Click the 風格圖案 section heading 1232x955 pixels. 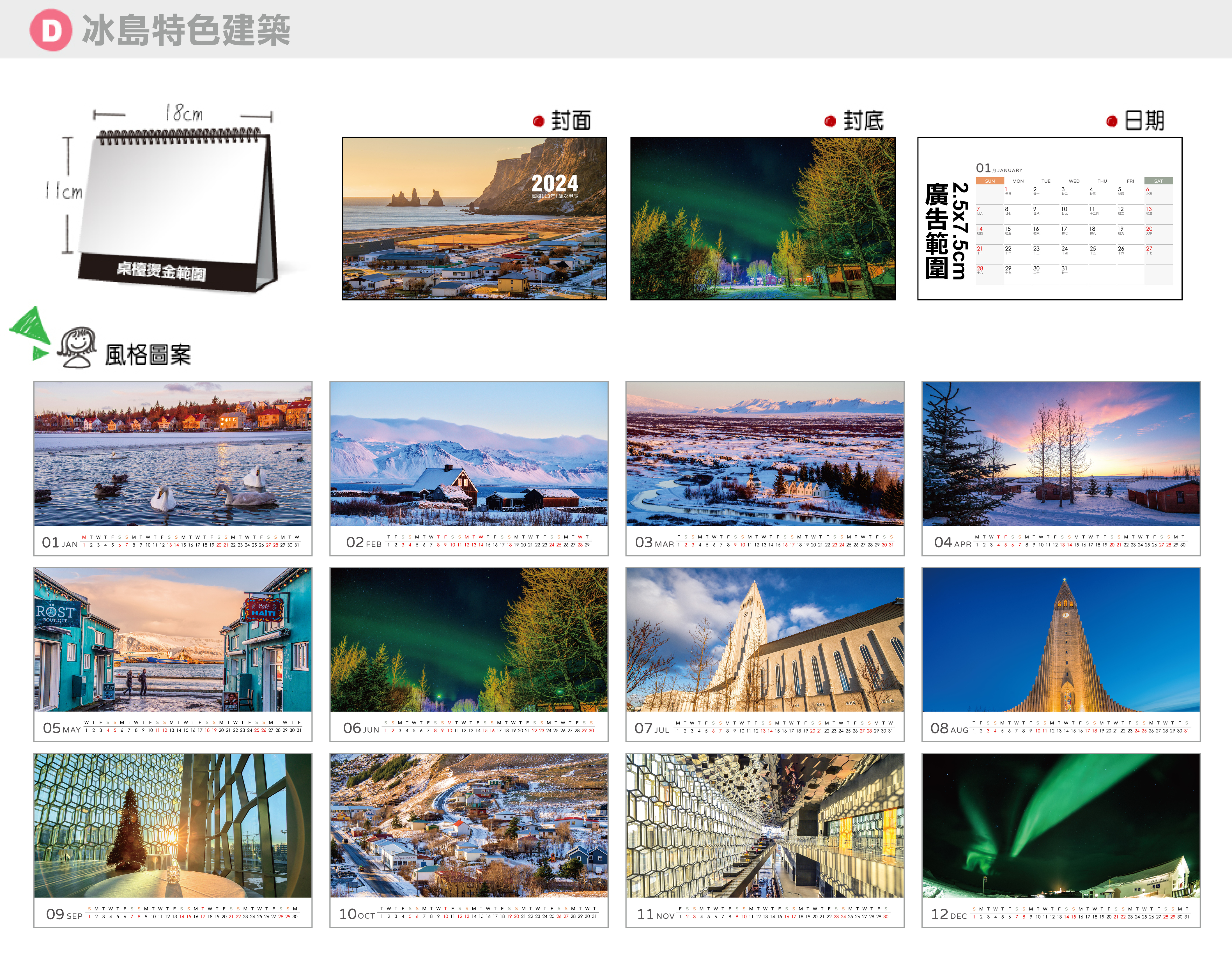tap(148, 355)
